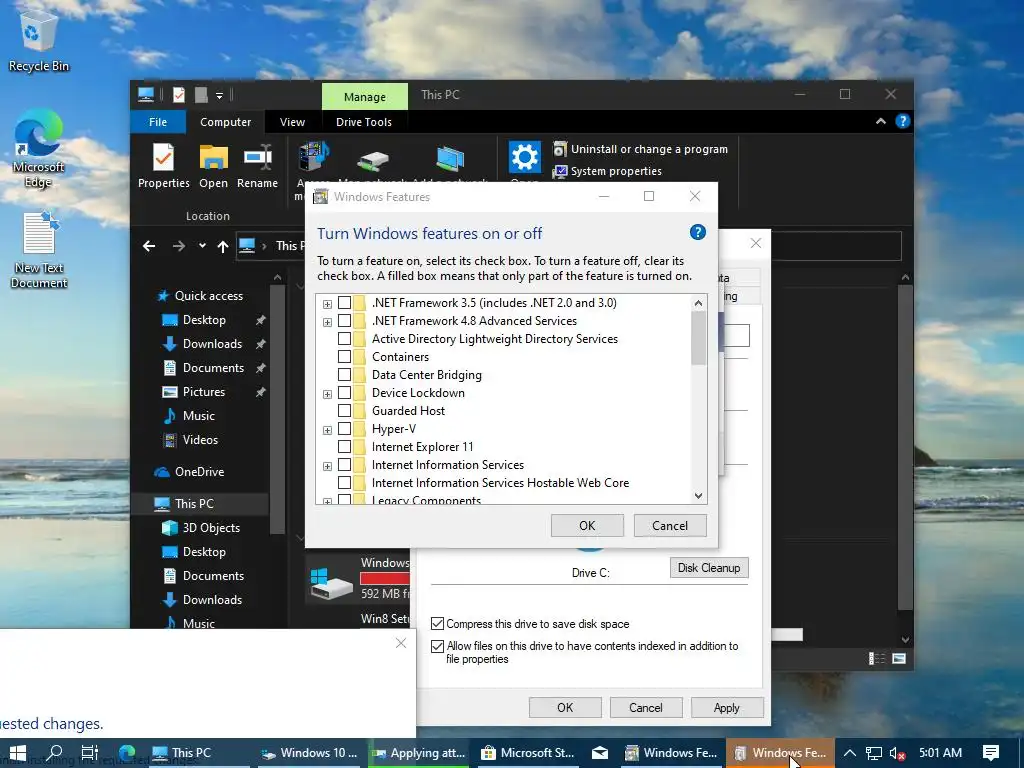Click Properties icon in Explorer ribbon
This screenshot has width=1024, height=768.
point(163,166)
